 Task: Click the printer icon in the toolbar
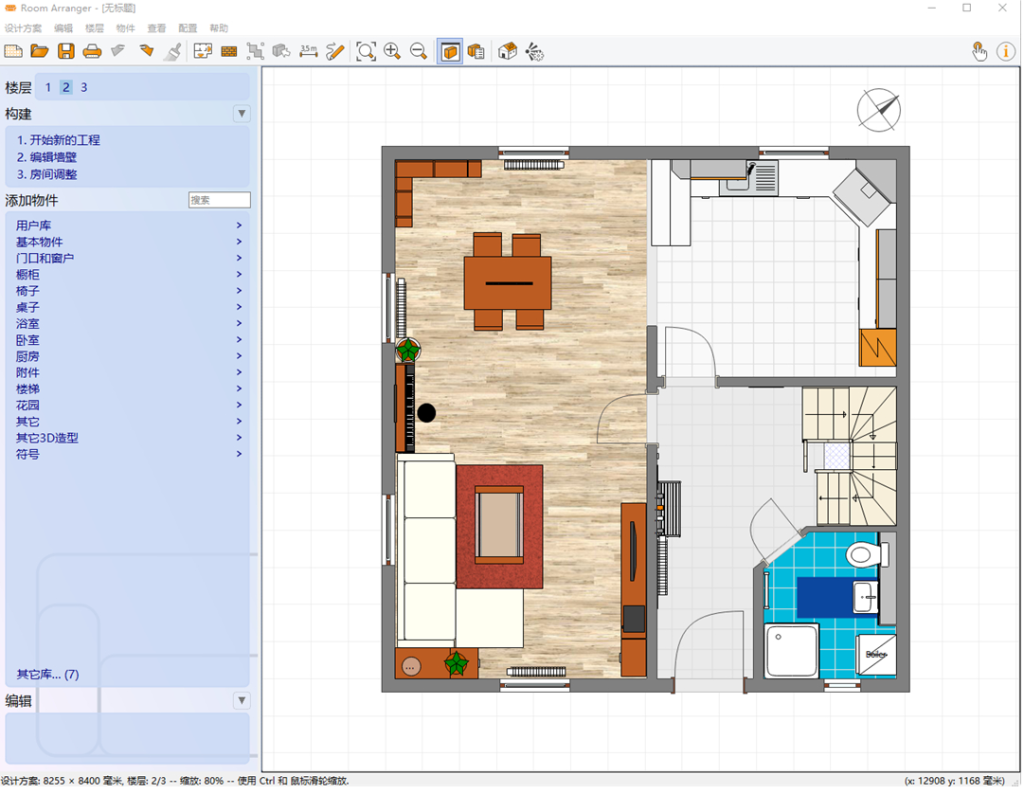tap(92, 52)
